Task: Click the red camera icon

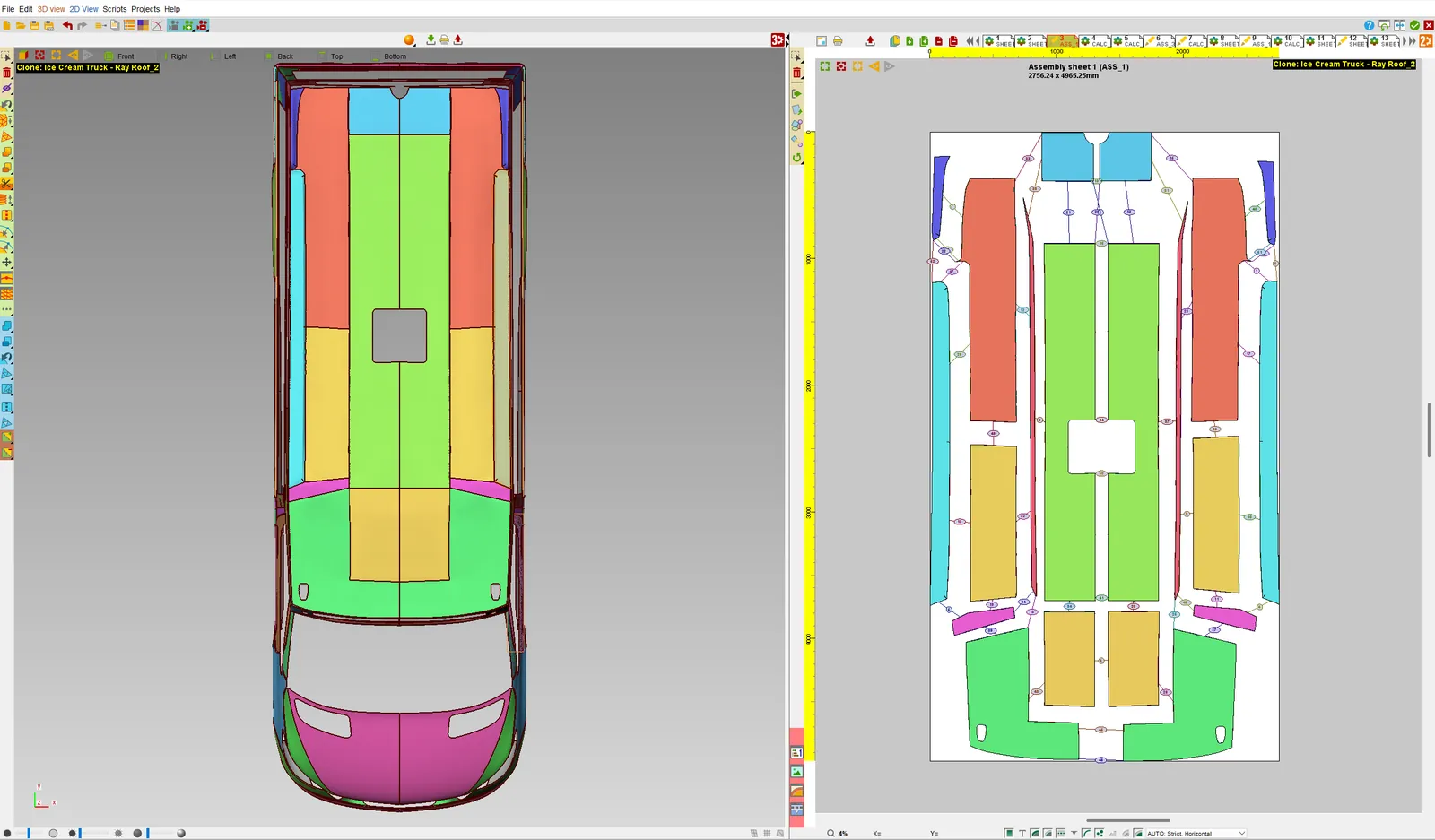Action: [x=203, y=26]
